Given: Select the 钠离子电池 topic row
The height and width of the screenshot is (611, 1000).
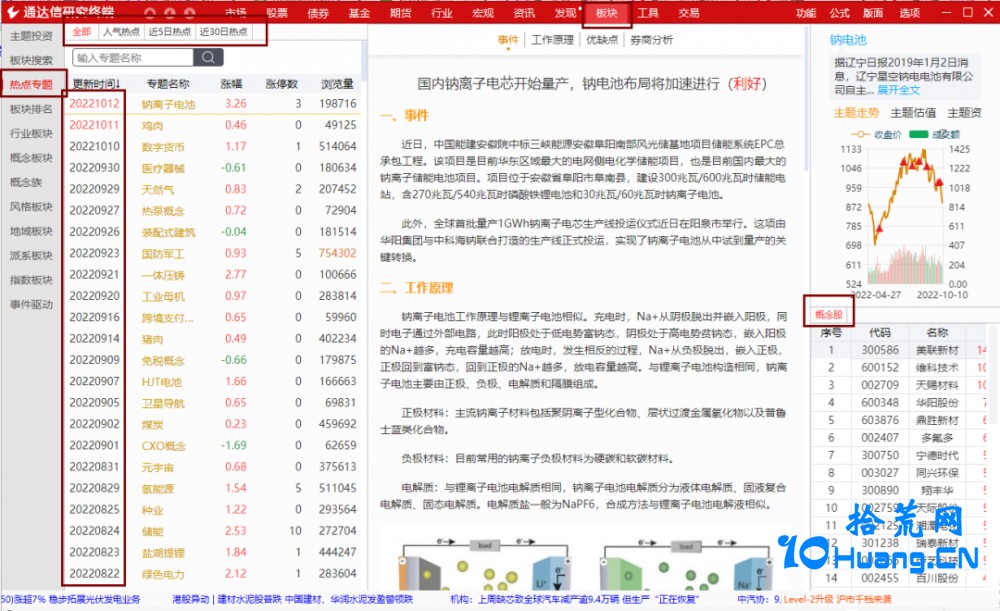Looking at the screenshot, I should point(212,103).
